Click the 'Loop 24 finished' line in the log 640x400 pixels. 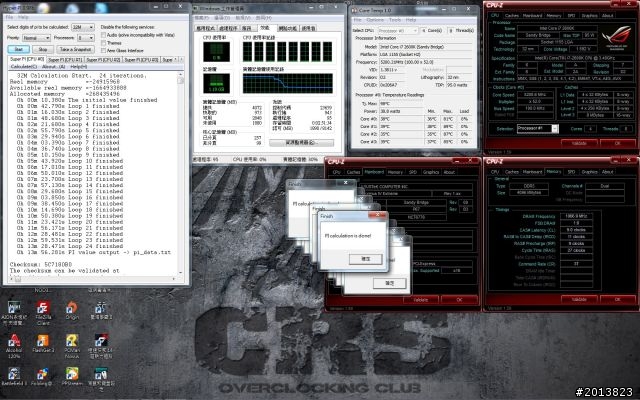point(70,246)
